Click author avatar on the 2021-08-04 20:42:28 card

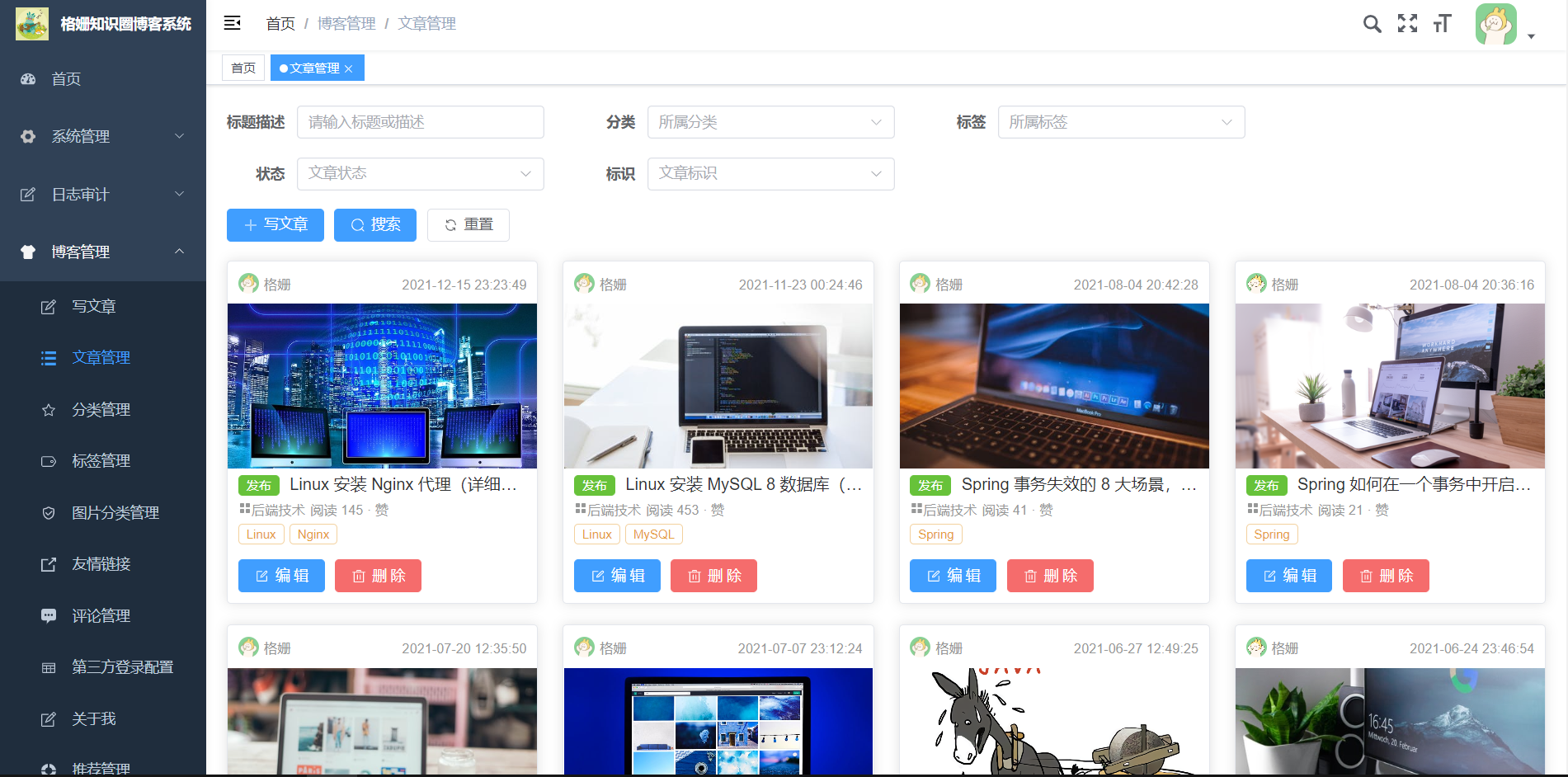[920, 284]
